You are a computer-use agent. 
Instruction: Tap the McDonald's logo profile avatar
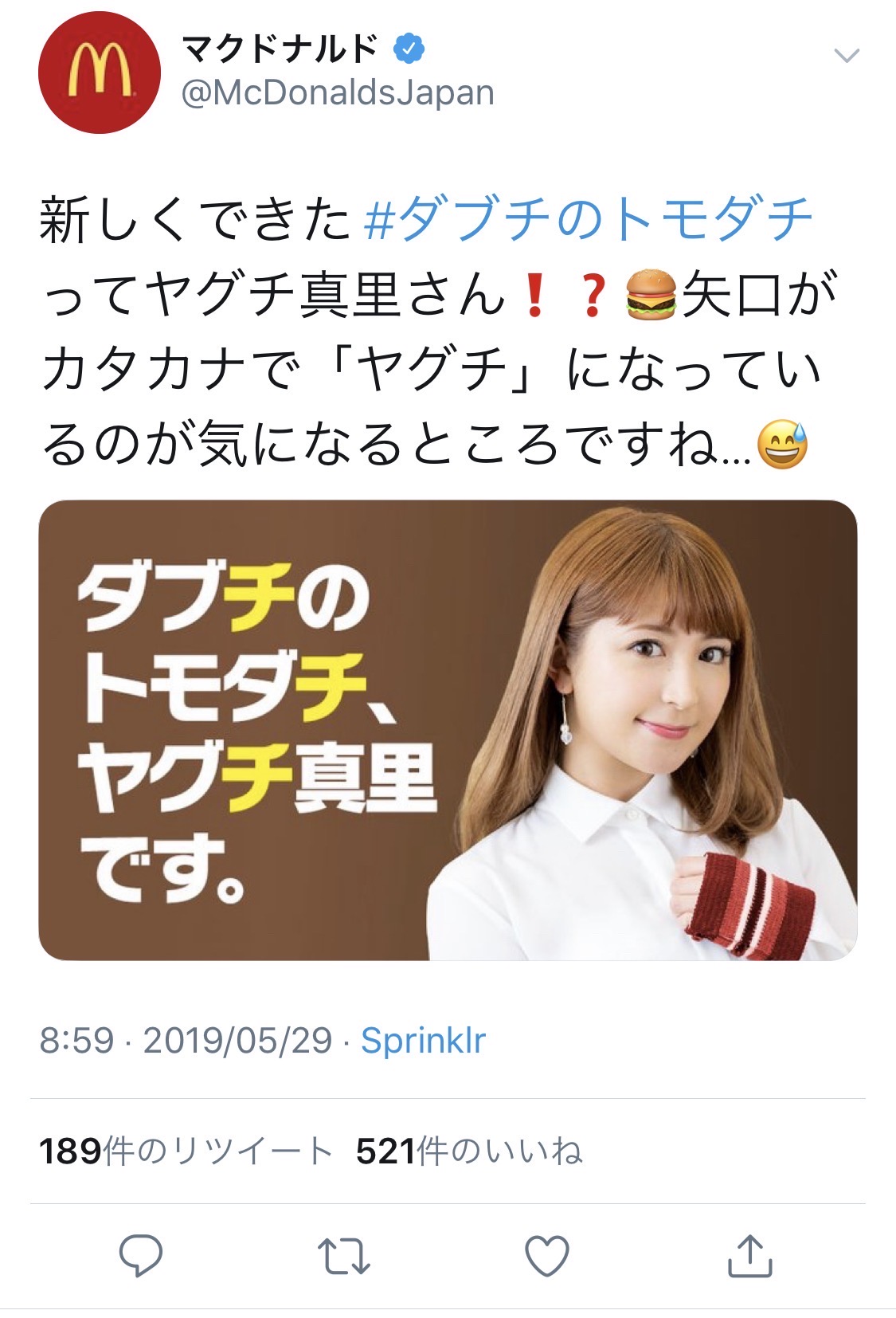tap(100, 73)
